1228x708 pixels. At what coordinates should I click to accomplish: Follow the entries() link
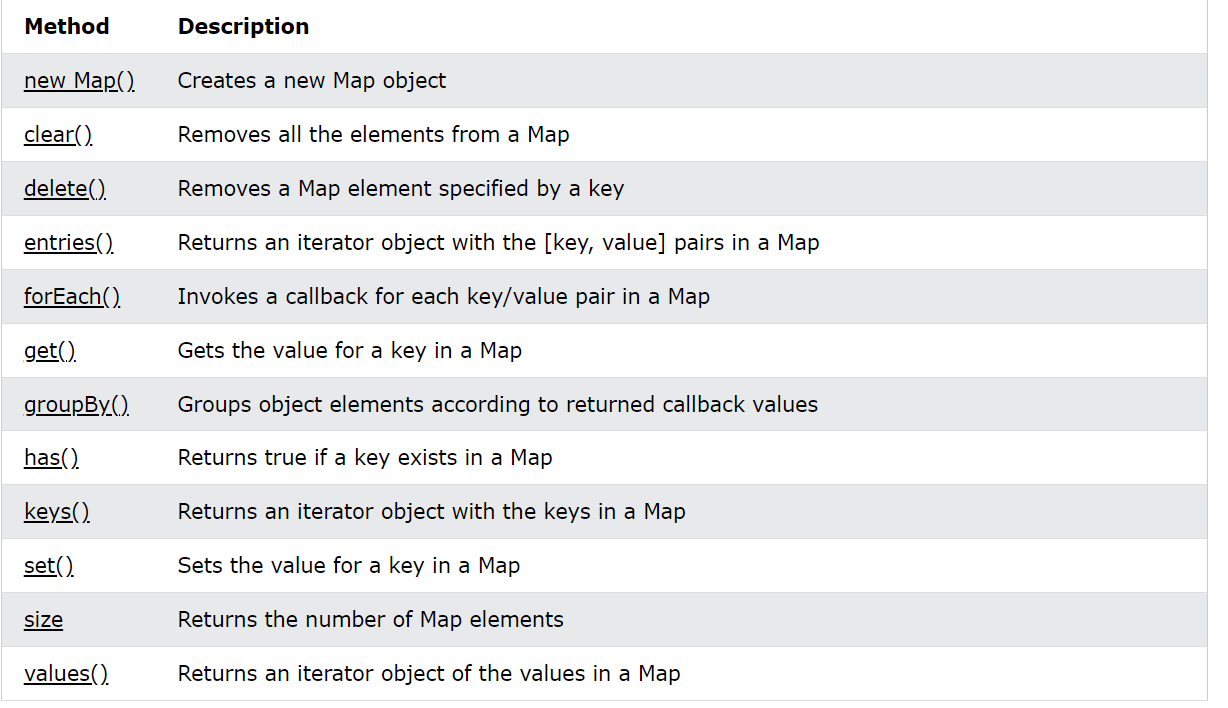pos(68,243)
